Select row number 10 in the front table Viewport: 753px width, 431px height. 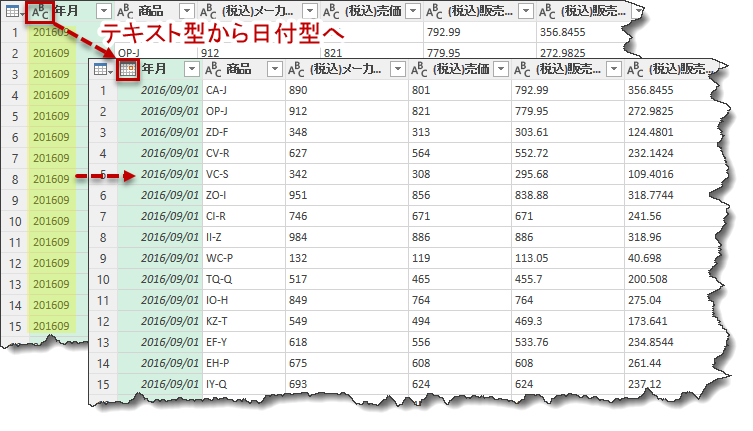pyautogui.click(x=103, y=280)
